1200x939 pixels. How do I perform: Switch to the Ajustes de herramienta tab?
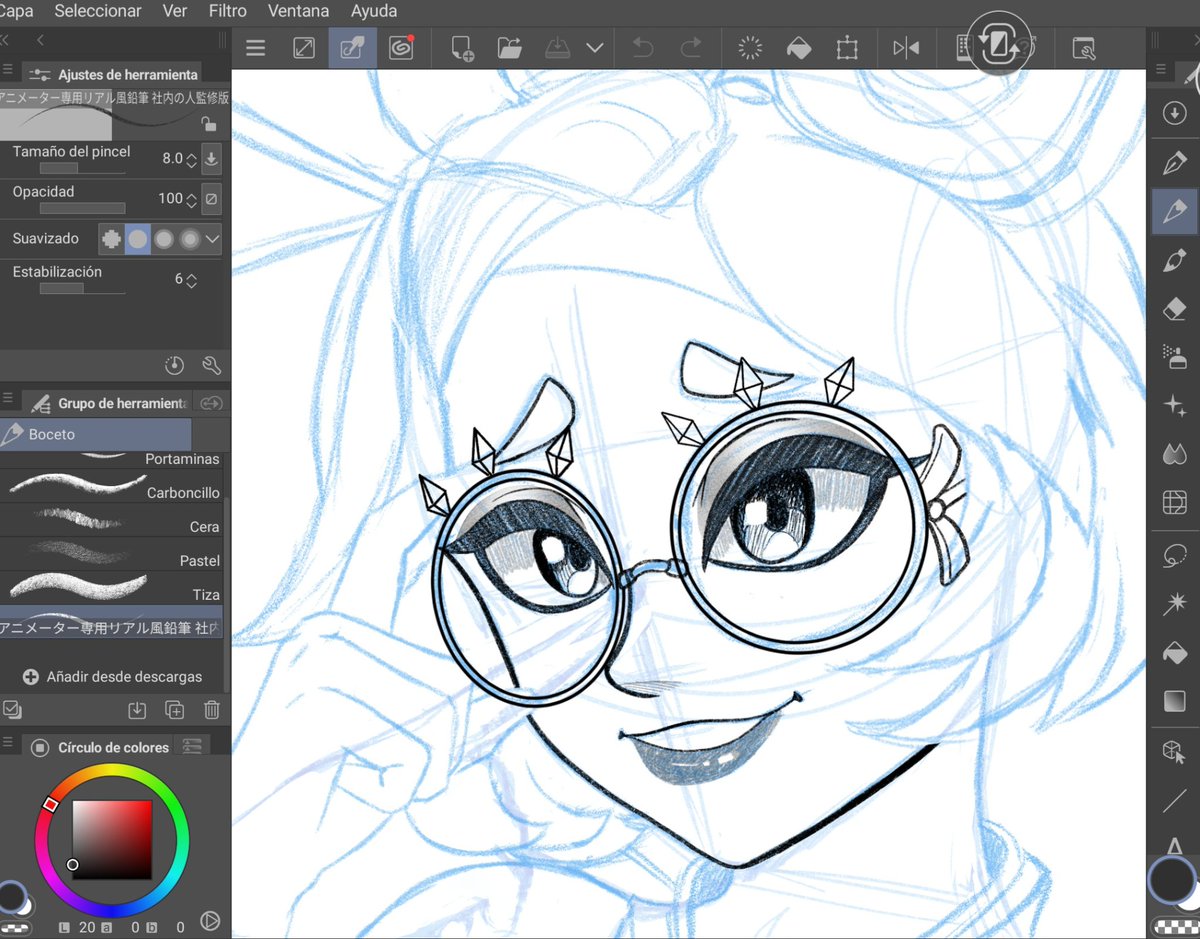tap(114, 74)
